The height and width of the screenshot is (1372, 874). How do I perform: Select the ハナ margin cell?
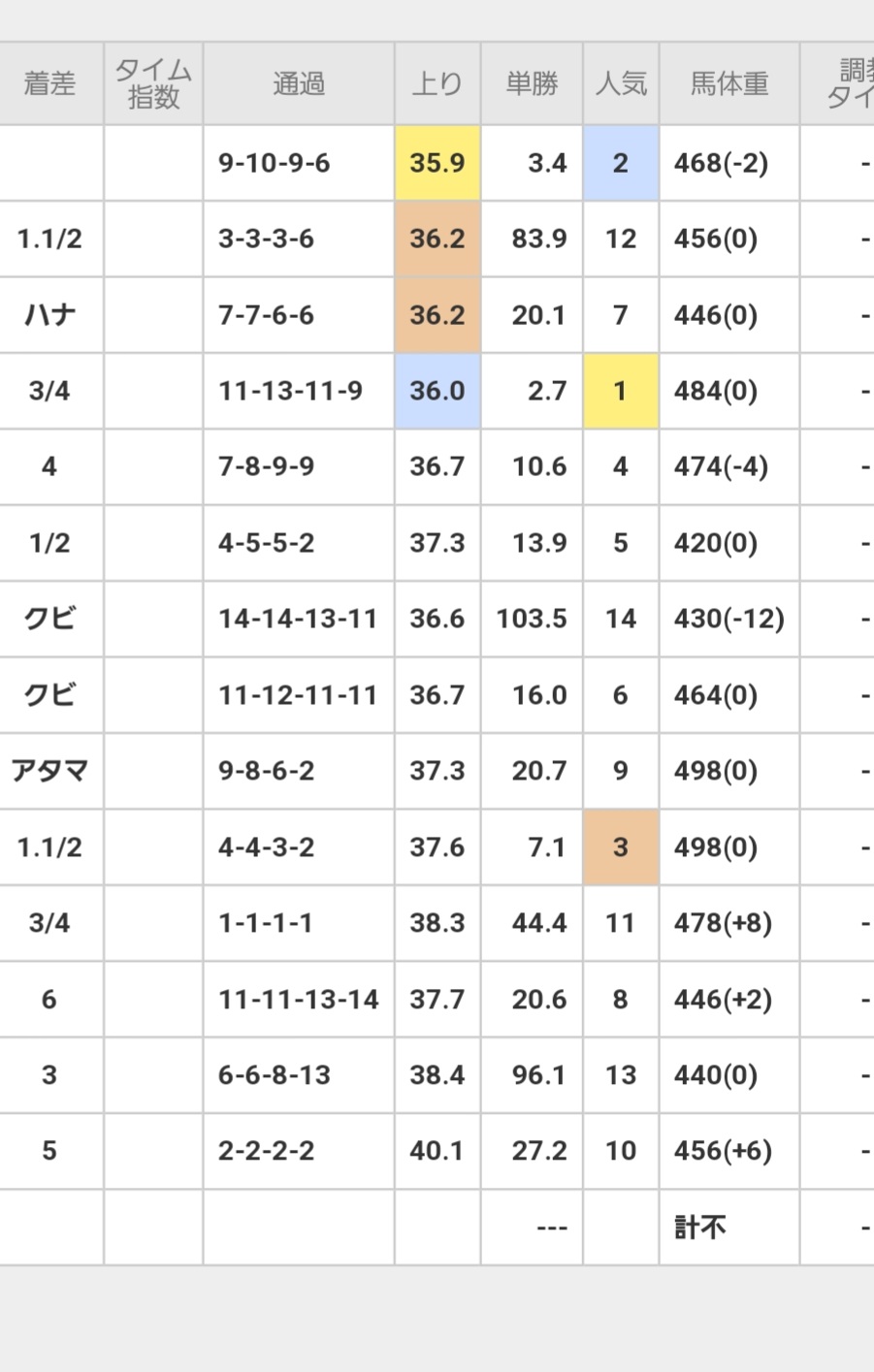tap(49, 315)
